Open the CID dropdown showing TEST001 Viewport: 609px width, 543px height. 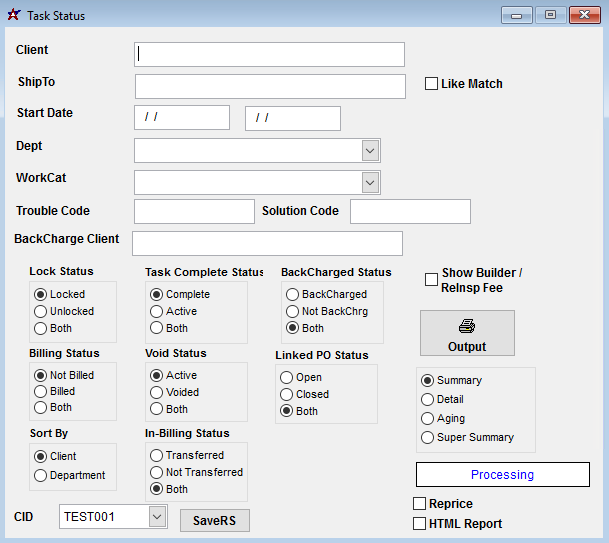pyautogui.click(x=157, y=516)
